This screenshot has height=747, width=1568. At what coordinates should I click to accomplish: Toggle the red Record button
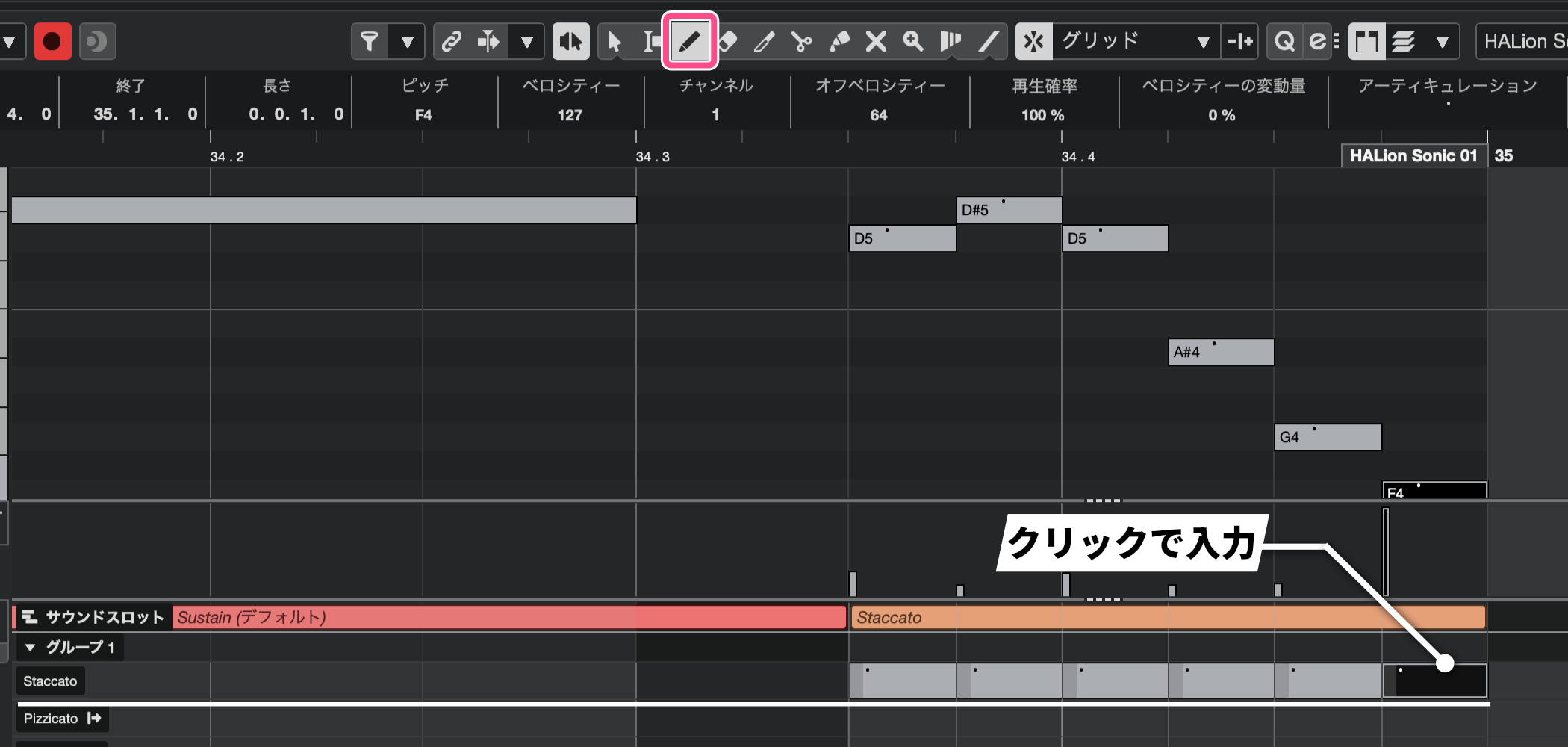52,41
